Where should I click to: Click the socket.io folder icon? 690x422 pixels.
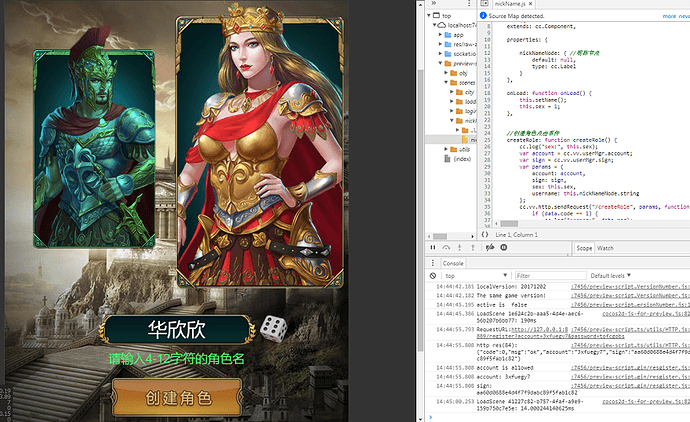(448, 54)
